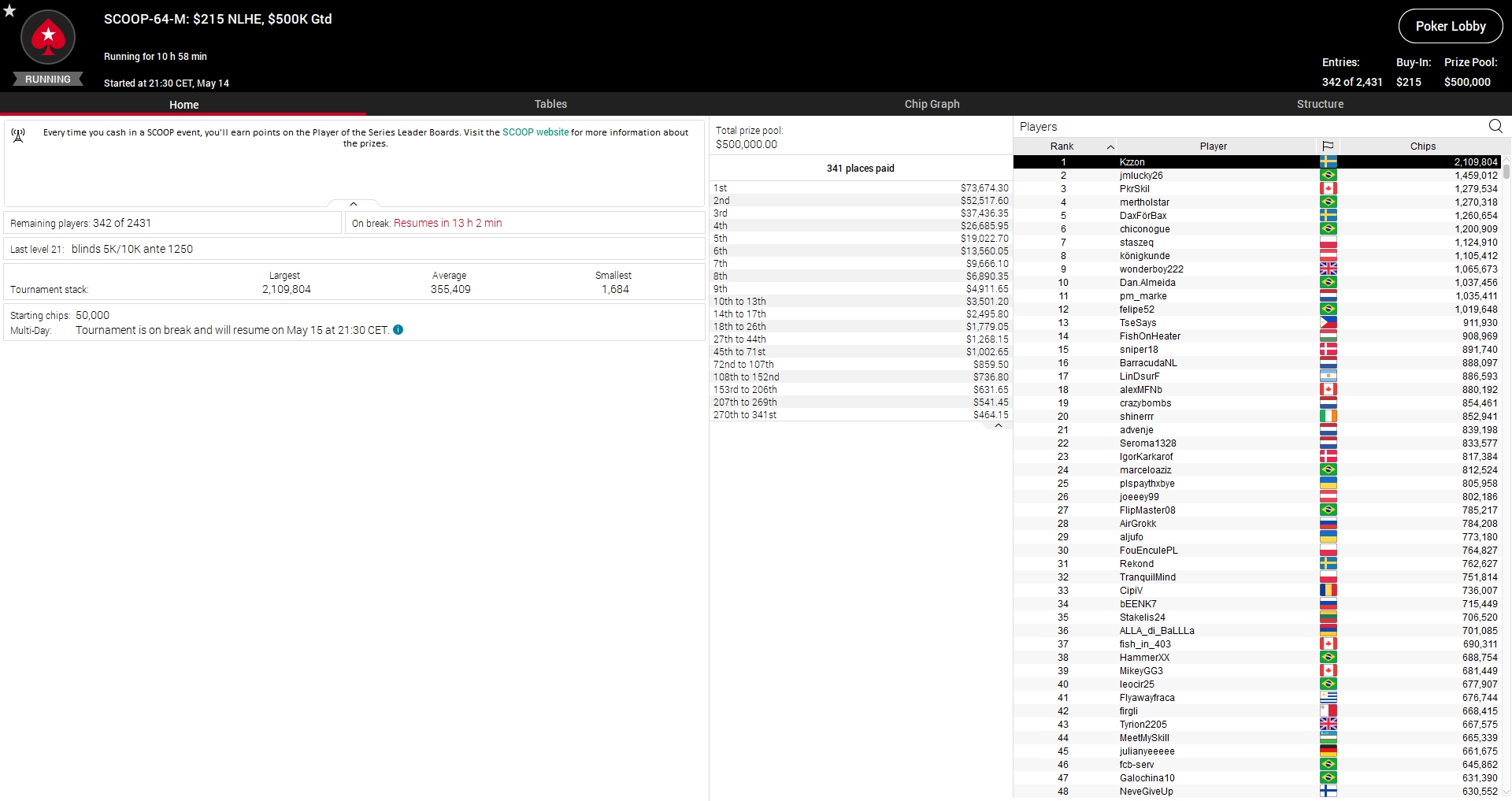
Task: Collapse the announcement panel chevron
Action: point(354,204)
